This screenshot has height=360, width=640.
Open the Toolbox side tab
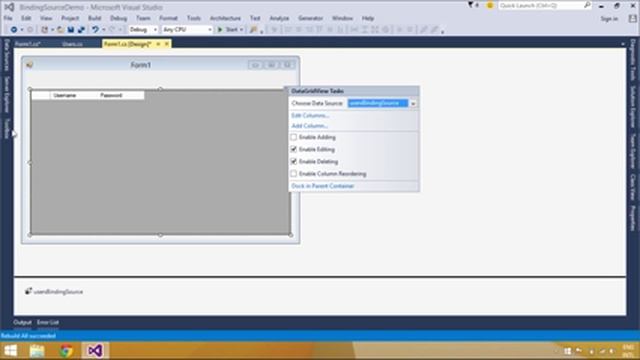click(6, 129)
